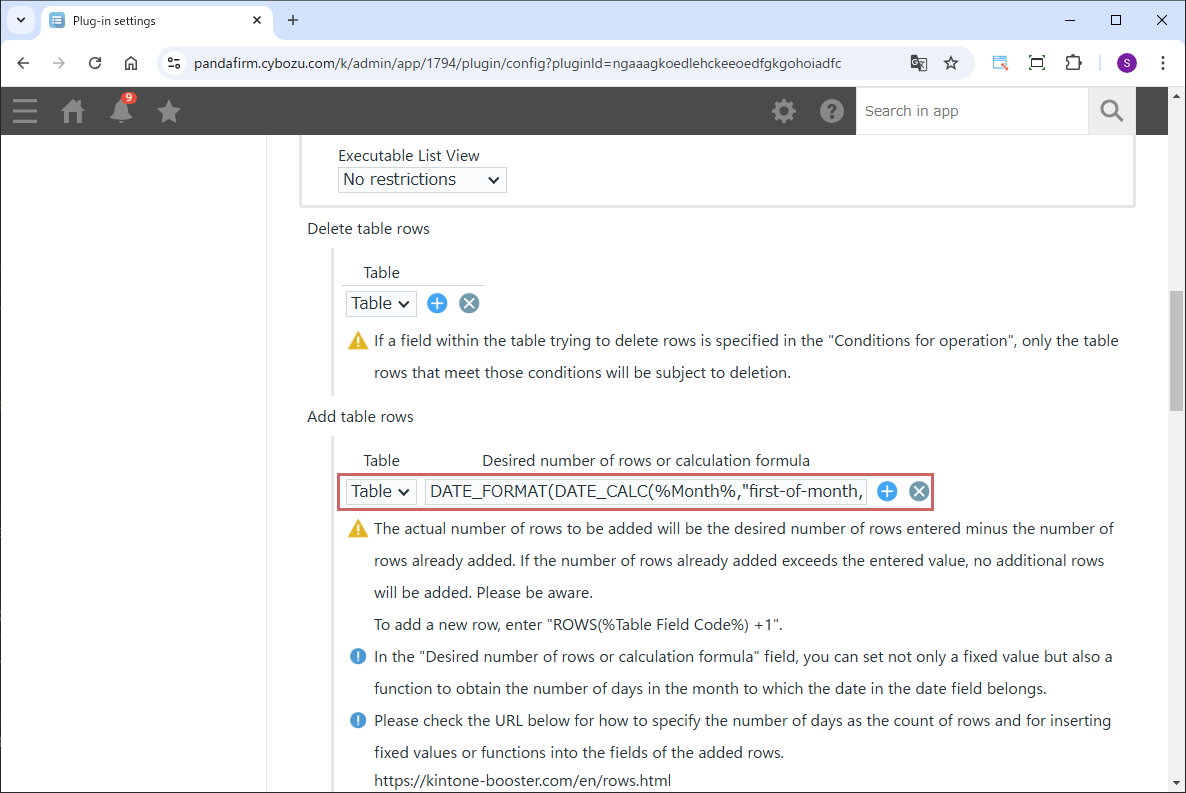Remove the Add table rows entry
1186x793 pixels.
(x=919, y=491)
